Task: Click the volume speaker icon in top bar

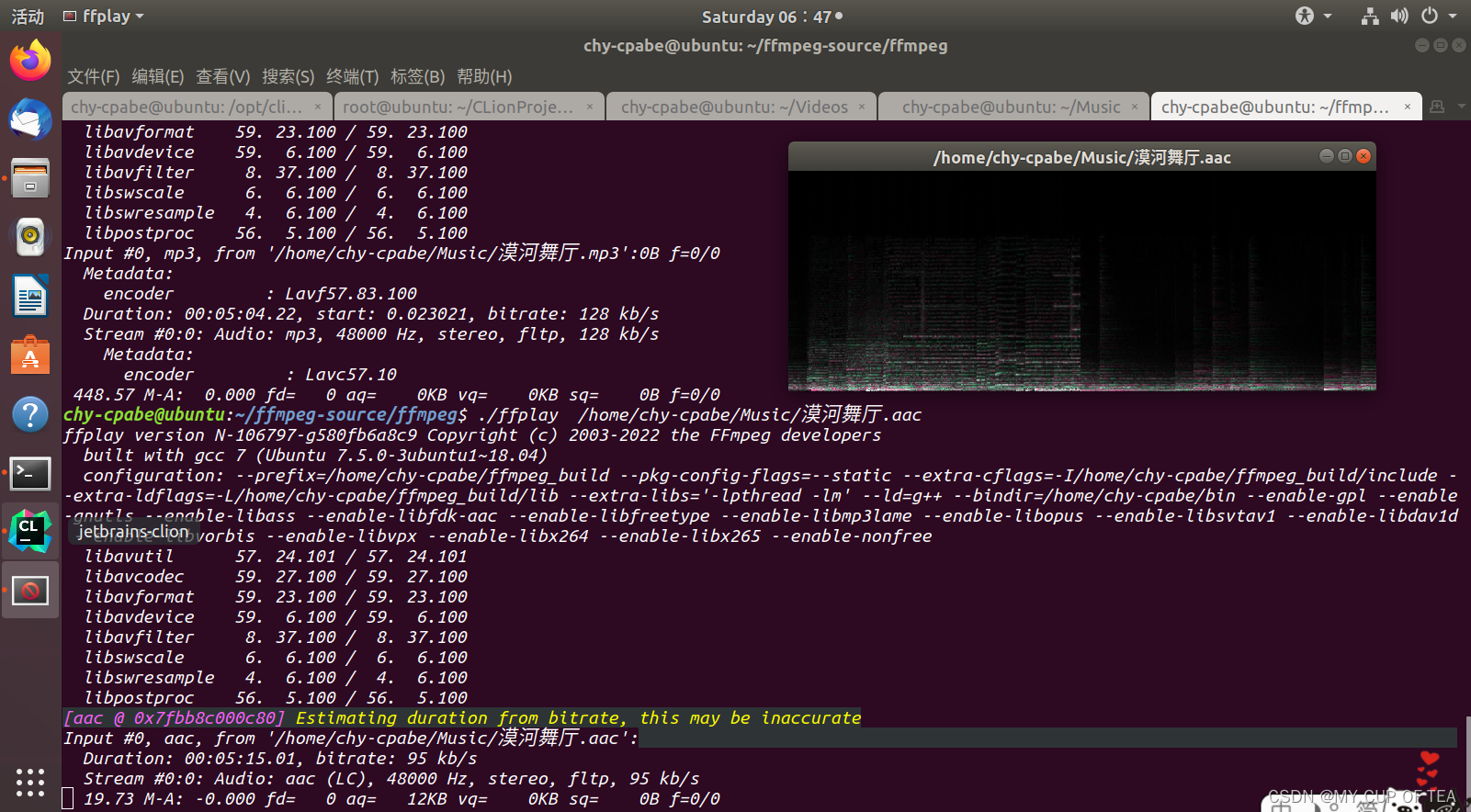Action: point(1399,16)
